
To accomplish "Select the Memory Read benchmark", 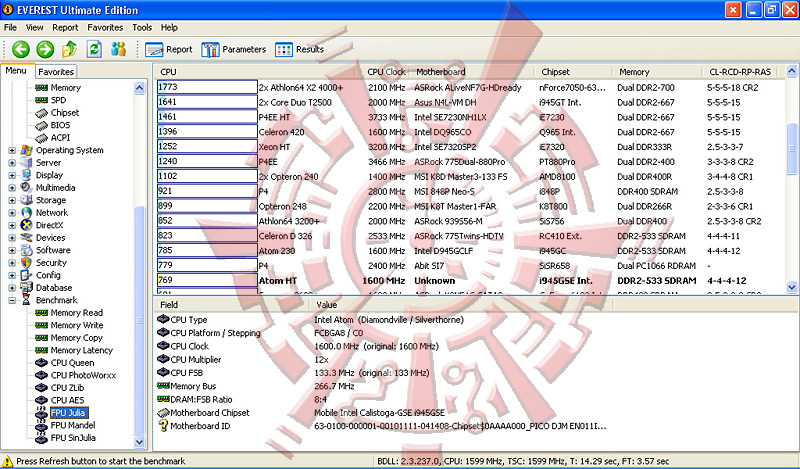I will 77,313.
